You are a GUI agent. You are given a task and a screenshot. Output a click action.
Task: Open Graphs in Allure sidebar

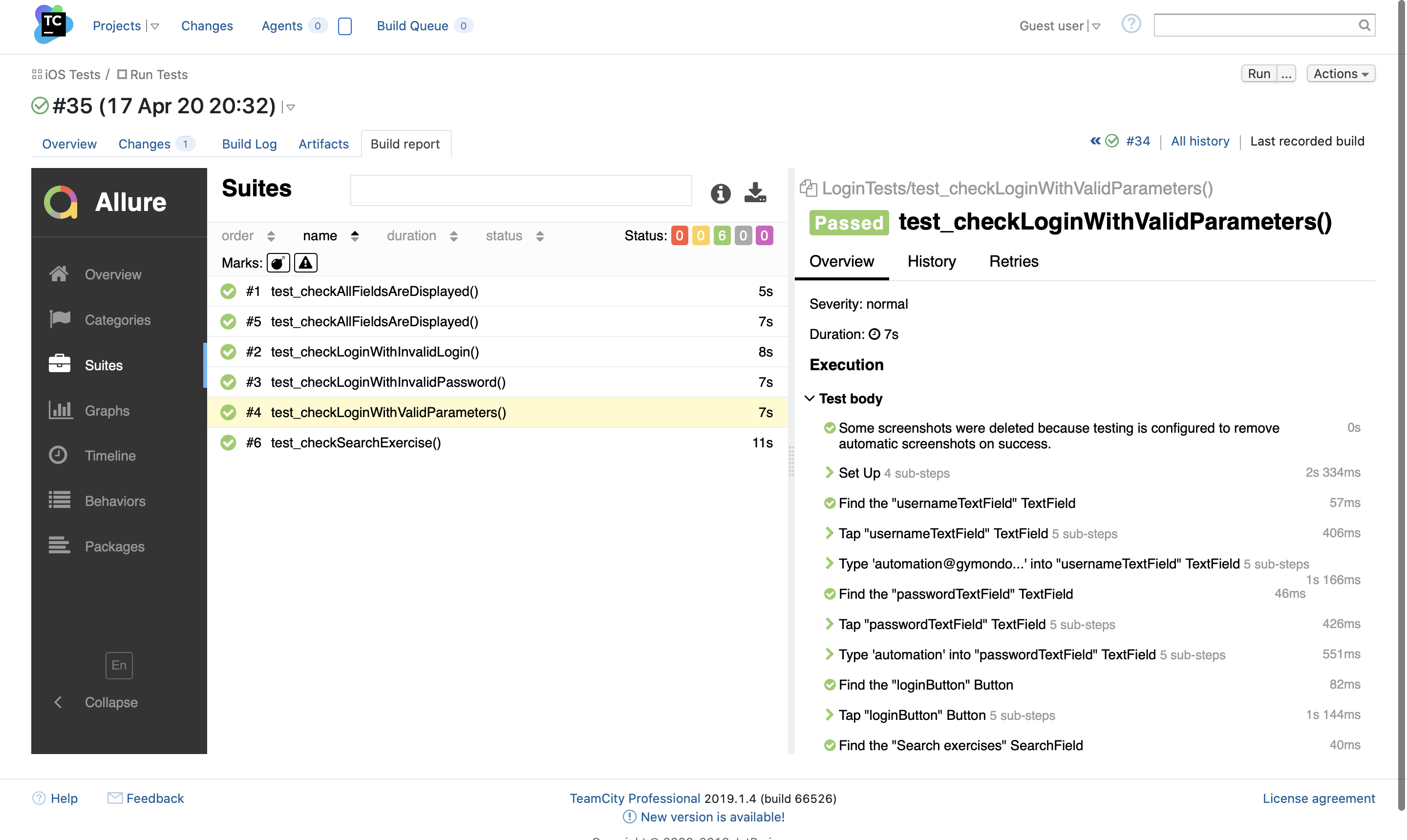pyautogui.click(x=107, y=410)
